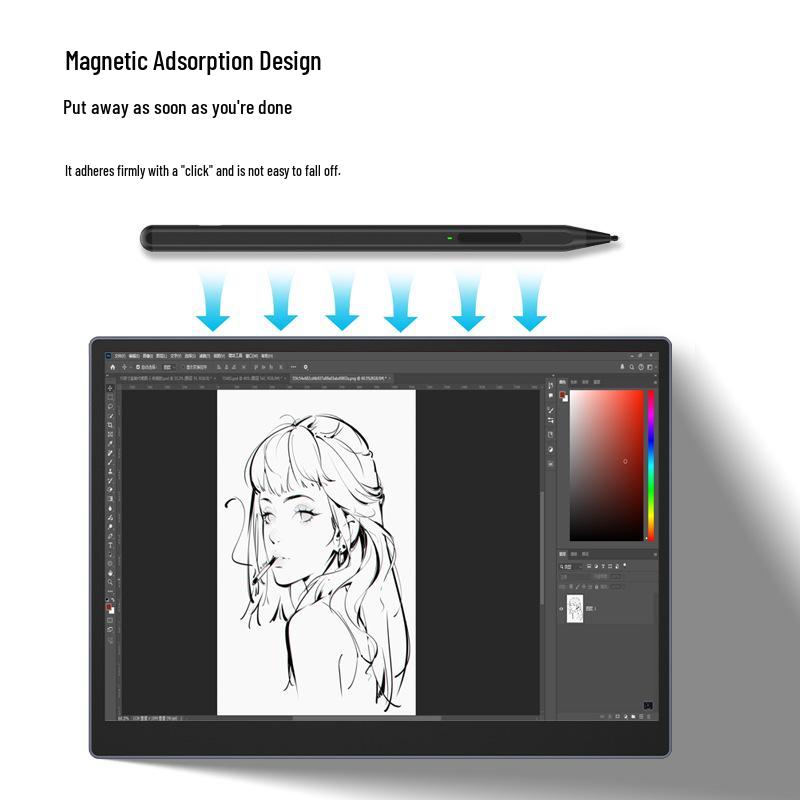This screenshot has width=800, height=800.
Task: Switch to the active PNG document tab
Action: 338,378
